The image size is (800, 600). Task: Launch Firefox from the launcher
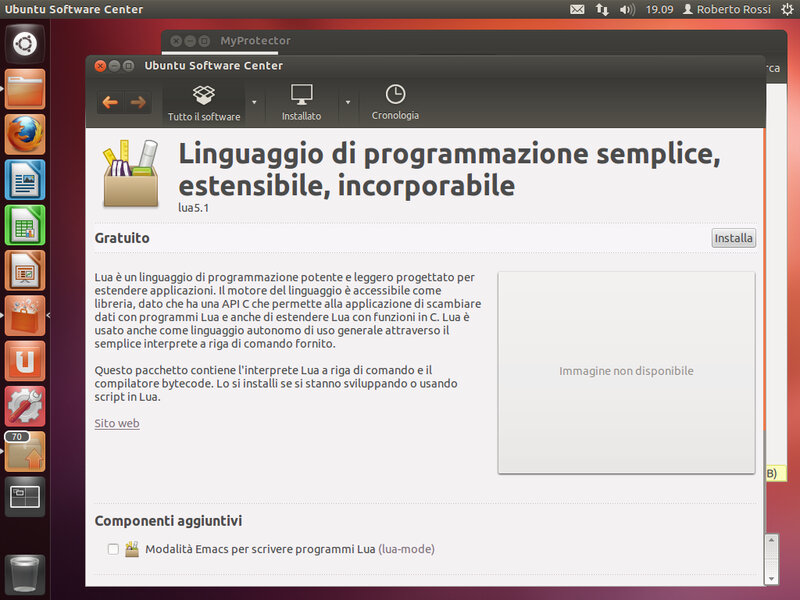(x=25, y=134)
